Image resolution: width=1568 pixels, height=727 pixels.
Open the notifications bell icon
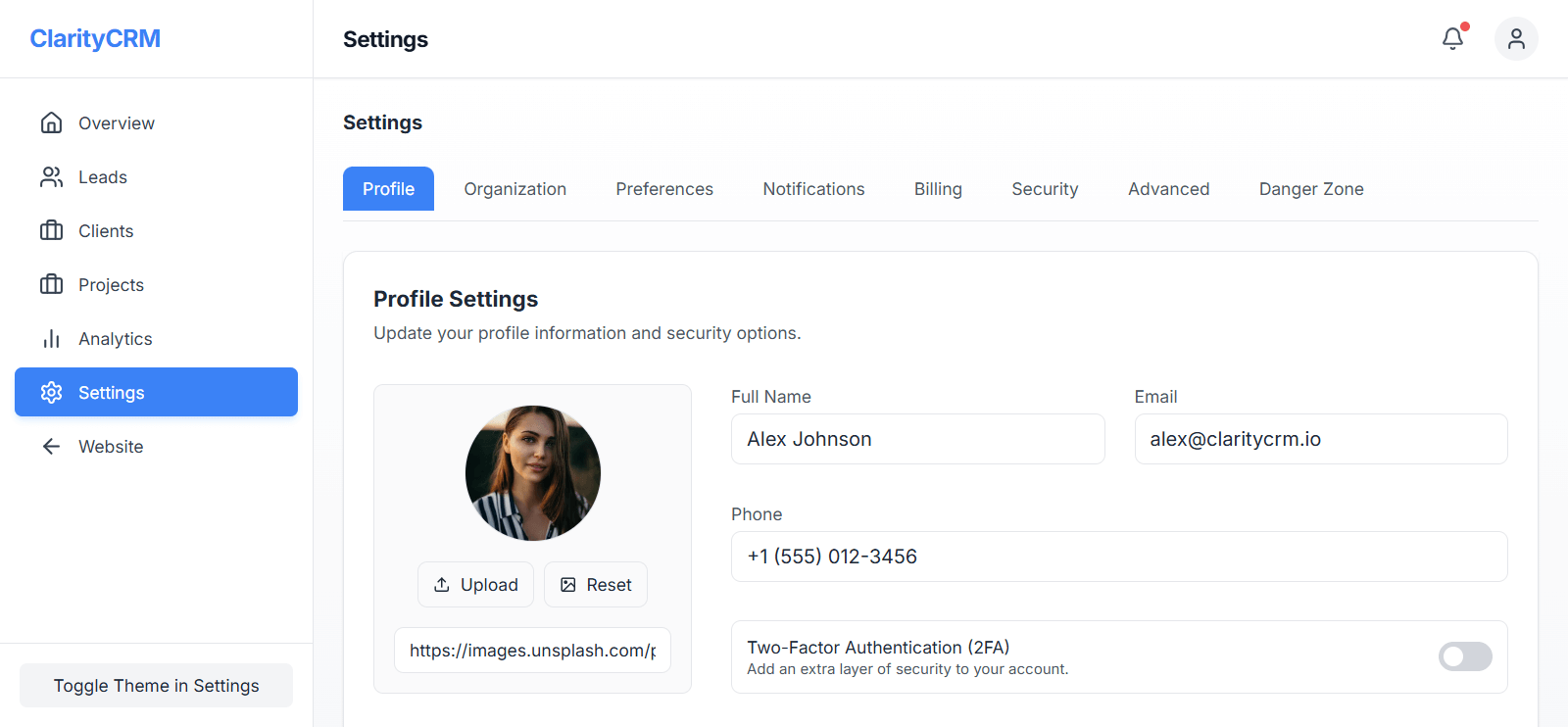pyautogui.click(x=1452, y=38)
